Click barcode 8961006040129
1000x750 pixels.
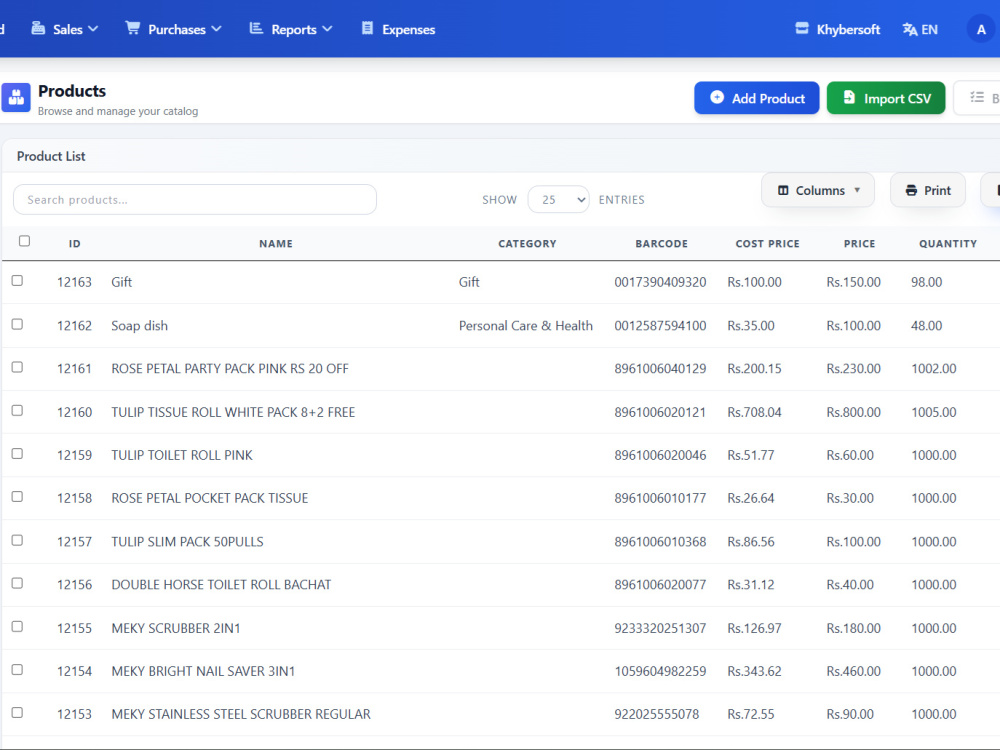click(x=660, y=369)
